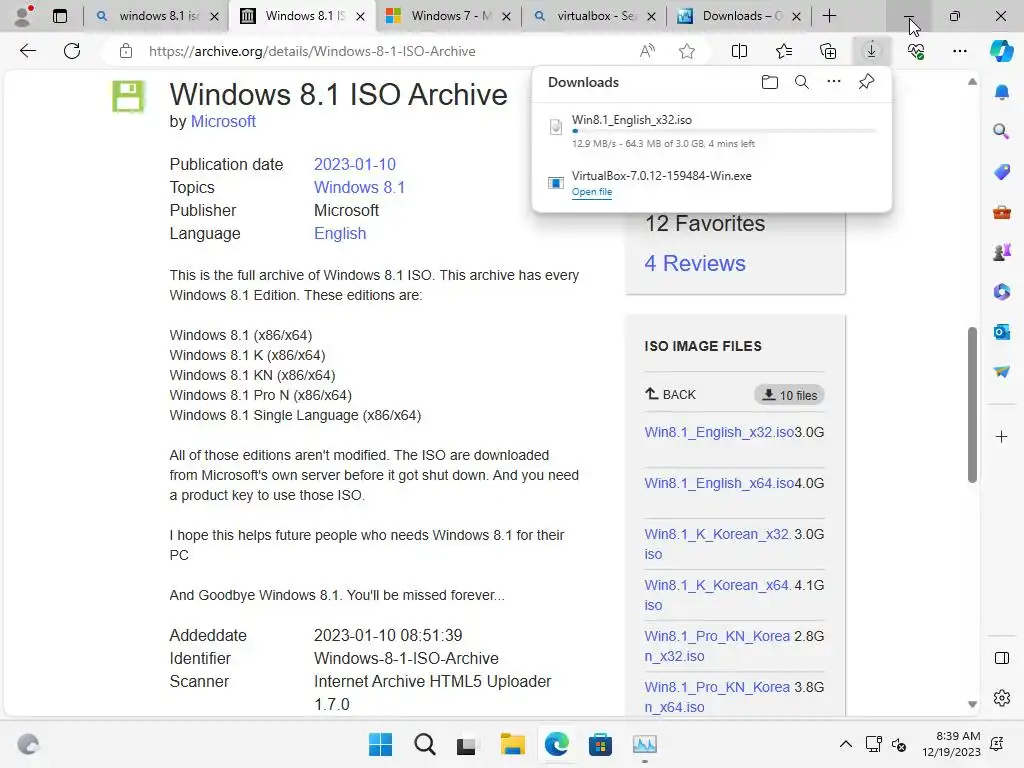1024x768 pixels.
Task: Open publication date 2023-01-10 link
Action: [355, 165]
